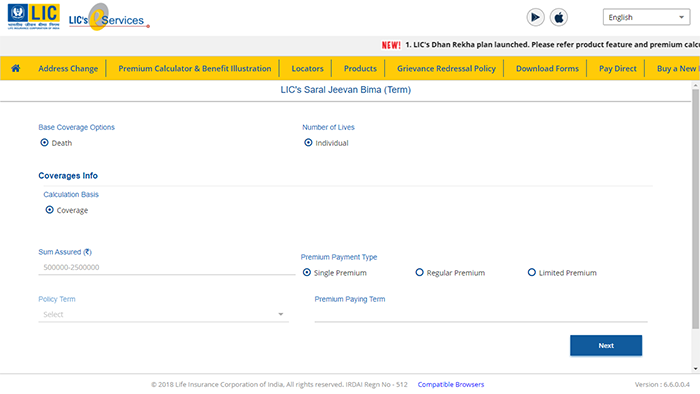Select the Individual number of lives radio
700x394 pixels.
308,143
